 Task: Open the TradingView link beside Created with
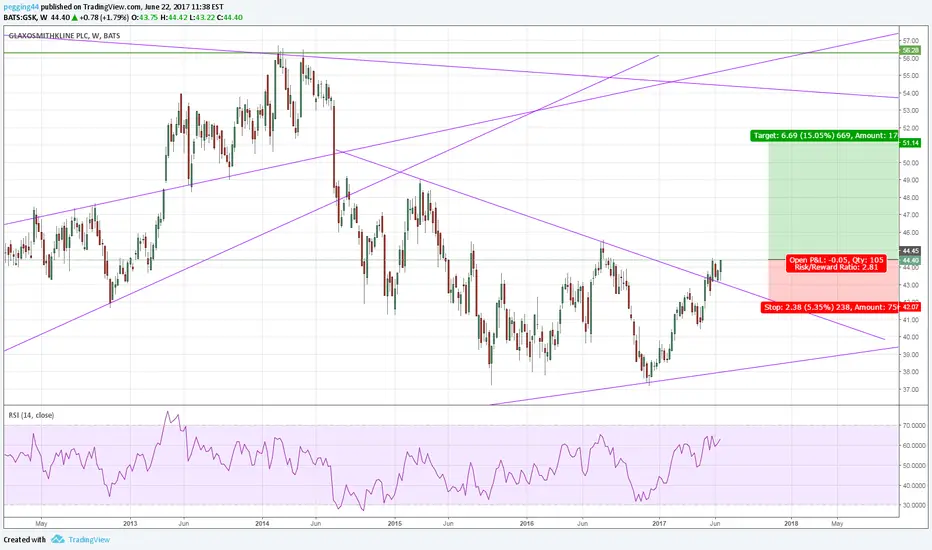pos(89,540)
